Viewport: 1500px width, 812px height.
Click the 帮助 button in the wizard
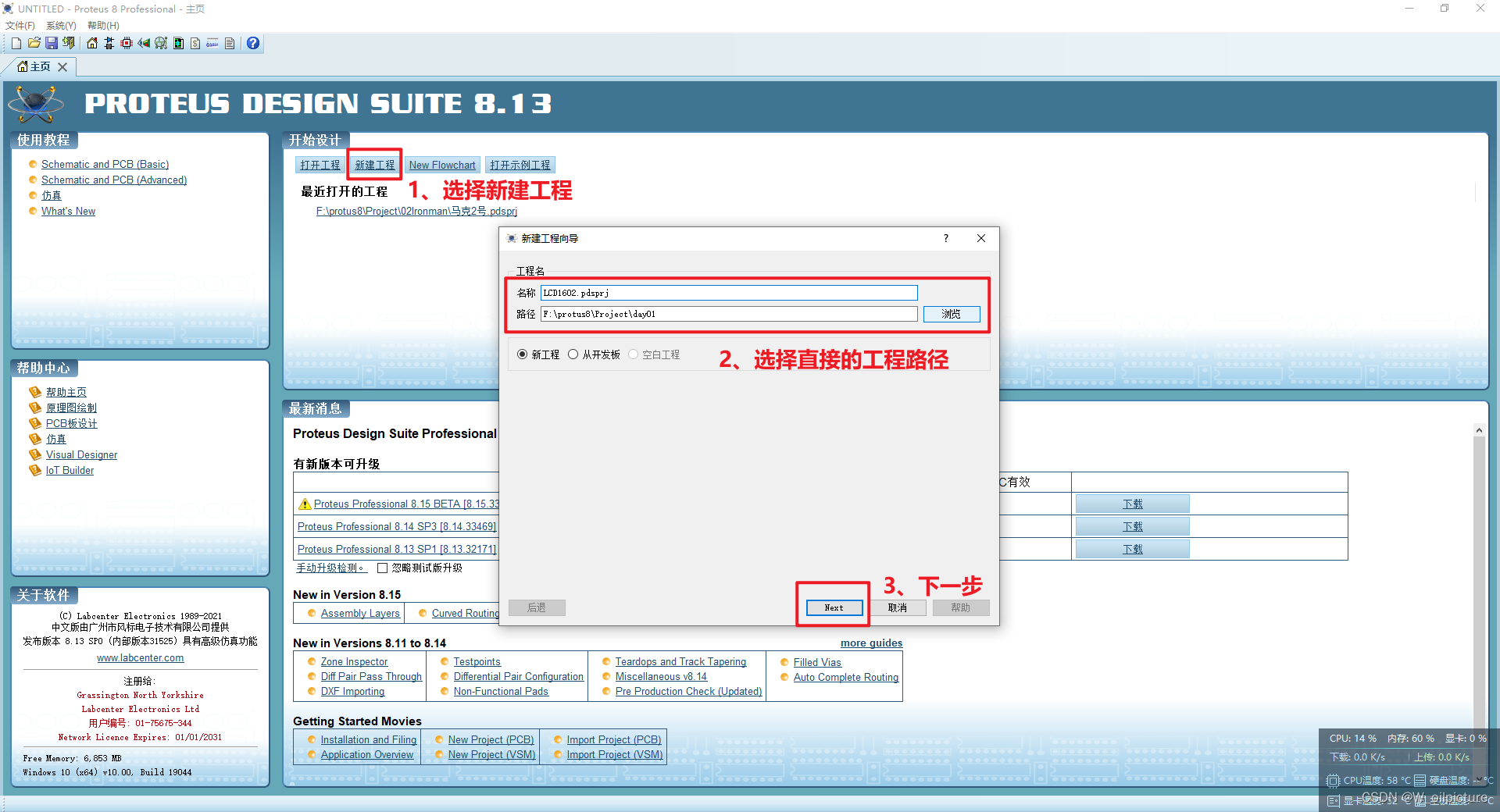[x=961, y=607]
